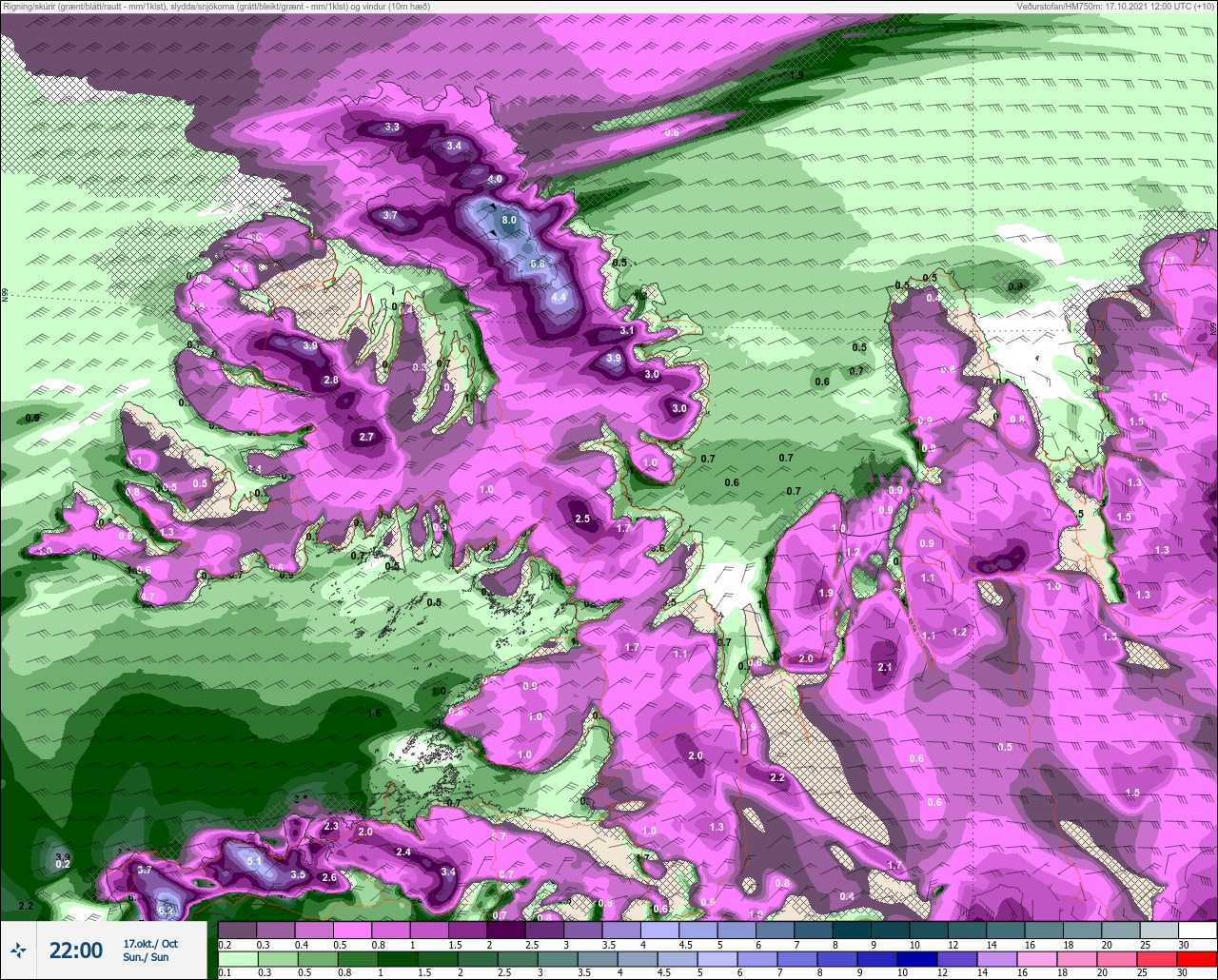The image size is (1218, 980).
Task: Click the 6.2 precipitation value
Action: click(x=166, y=911)
